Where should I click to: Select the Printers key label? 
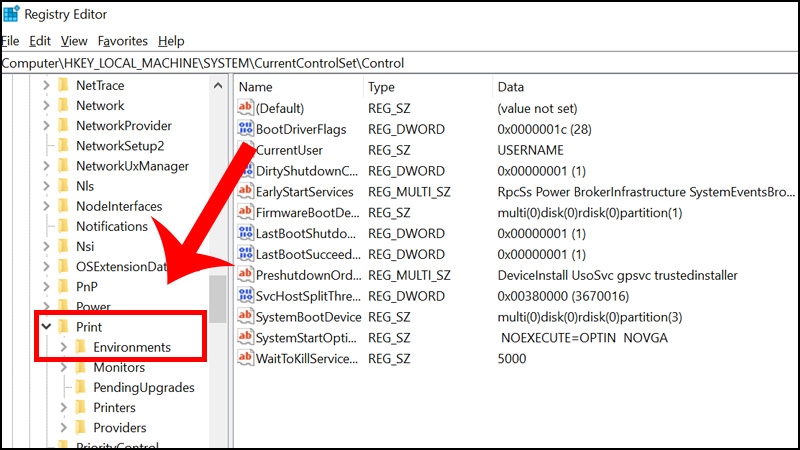[114, 407]
